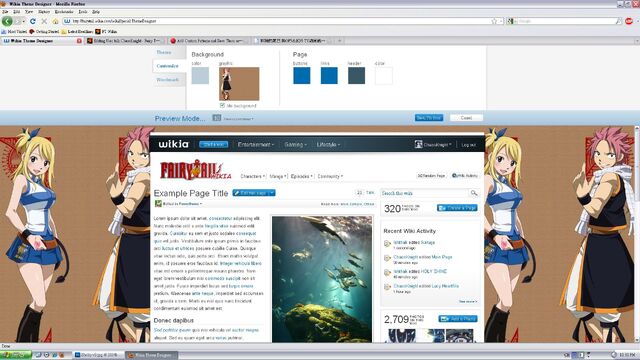Click the Search this wiki field
640x360 pixels.
pos(424,193)
